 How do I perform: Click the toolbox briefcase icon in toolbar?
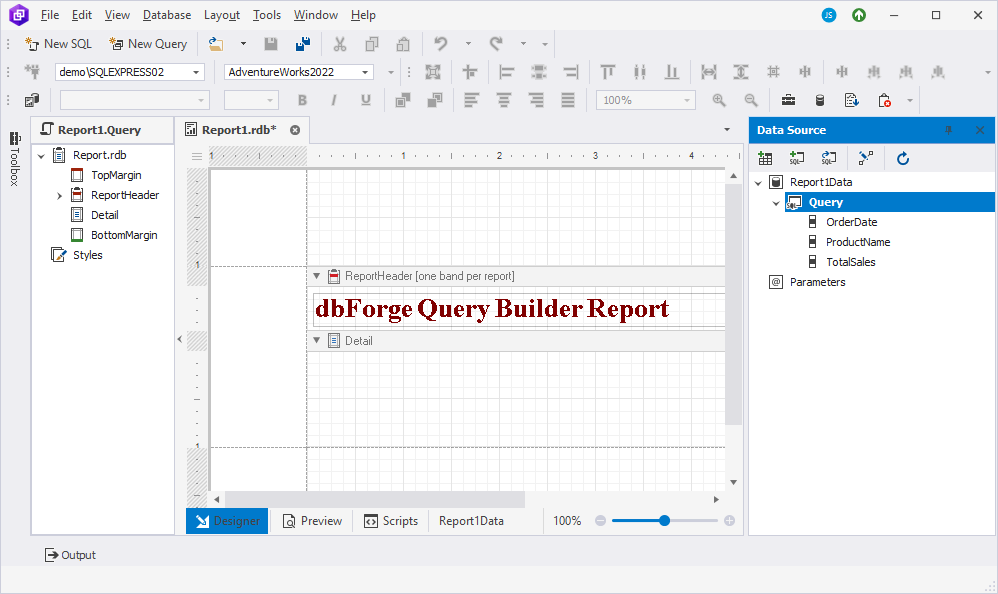(788, 100)
